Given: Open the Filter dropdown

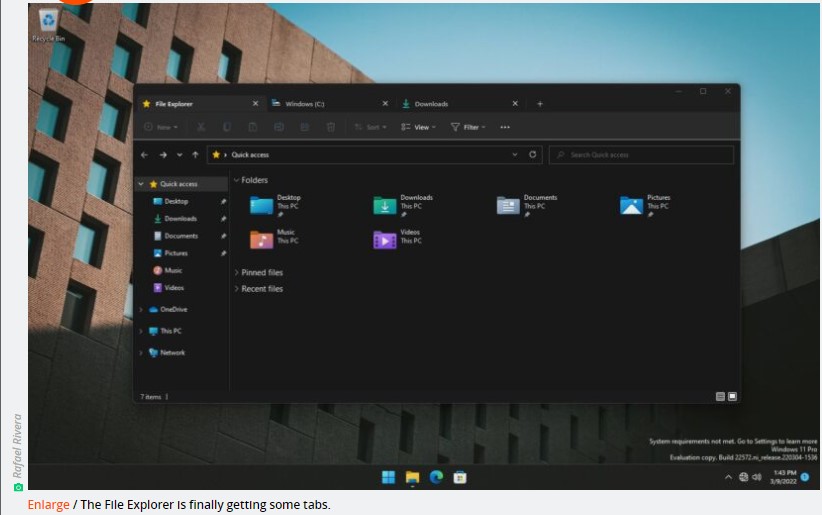Looking at the screenshot, I should click(468, 127).
